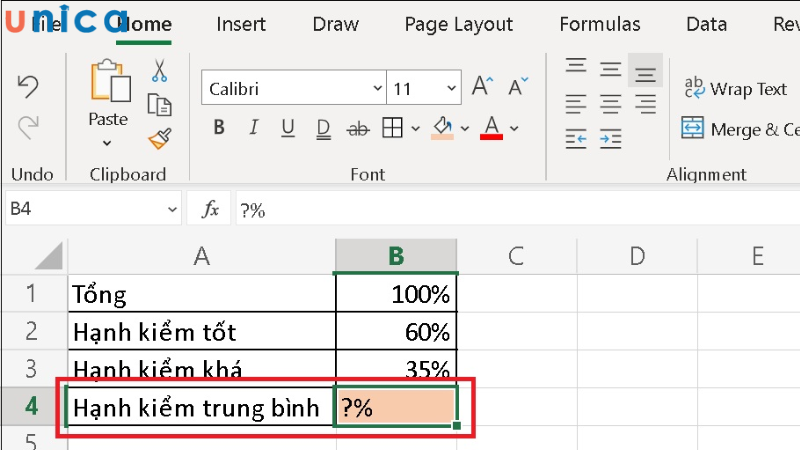The width and height of the screenshot is (800, 450).
Task: Click the Strikethrough formatting icon
Action: (357, 128)
